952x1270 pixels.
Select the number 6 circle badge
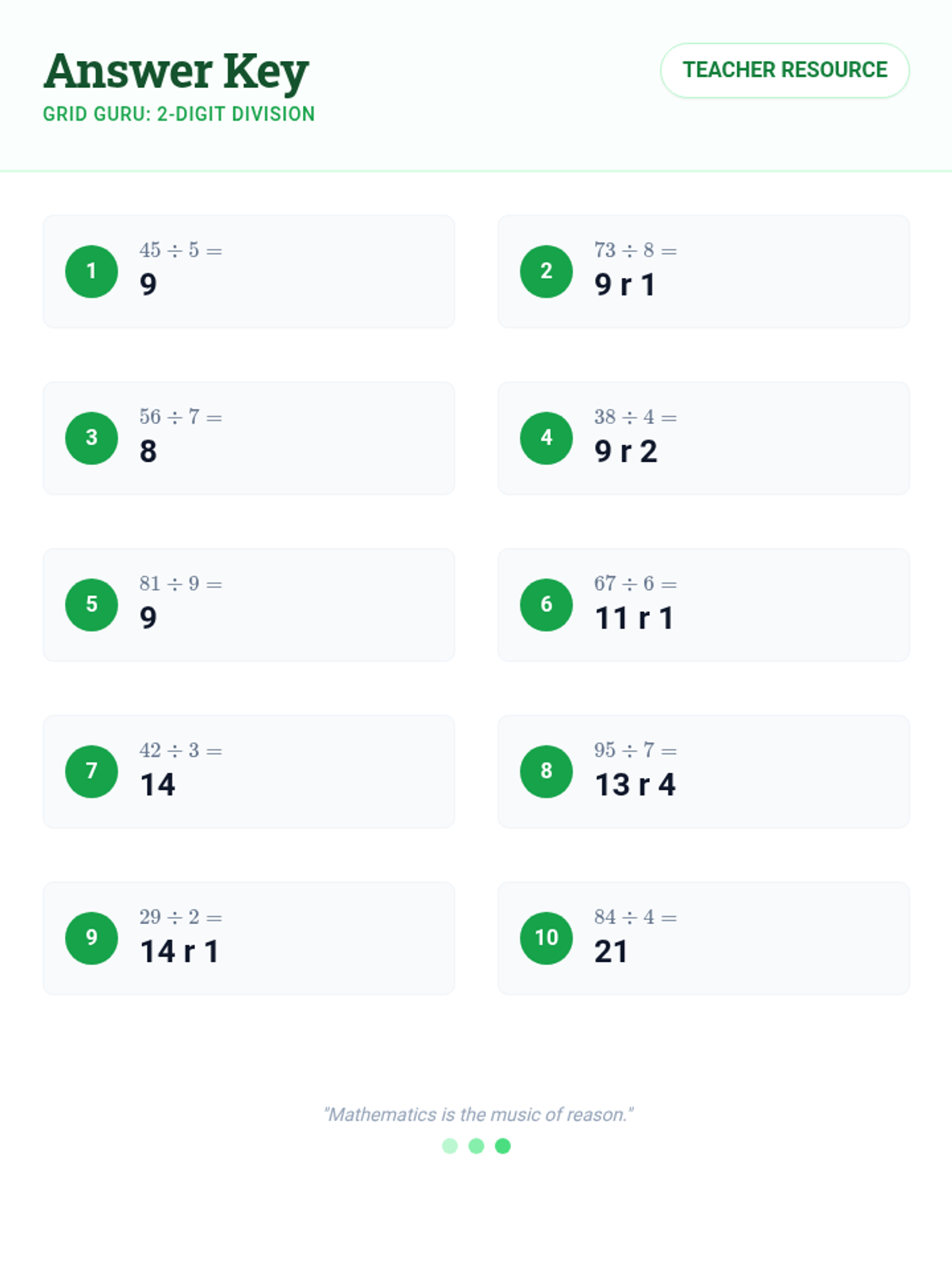point(546,605)
